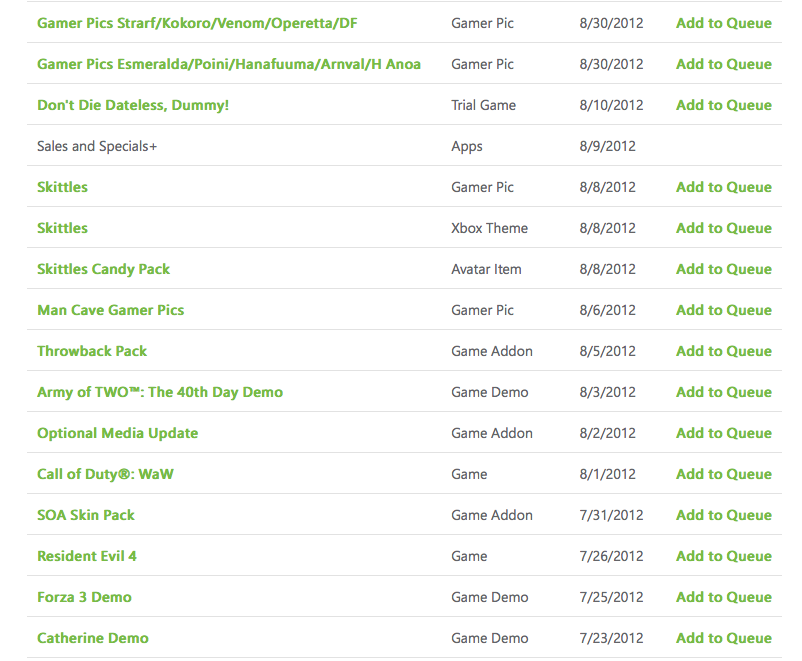Screen dimensions: 802x661
Task: Select the date 7/23/2012
Action: [611, 638]
